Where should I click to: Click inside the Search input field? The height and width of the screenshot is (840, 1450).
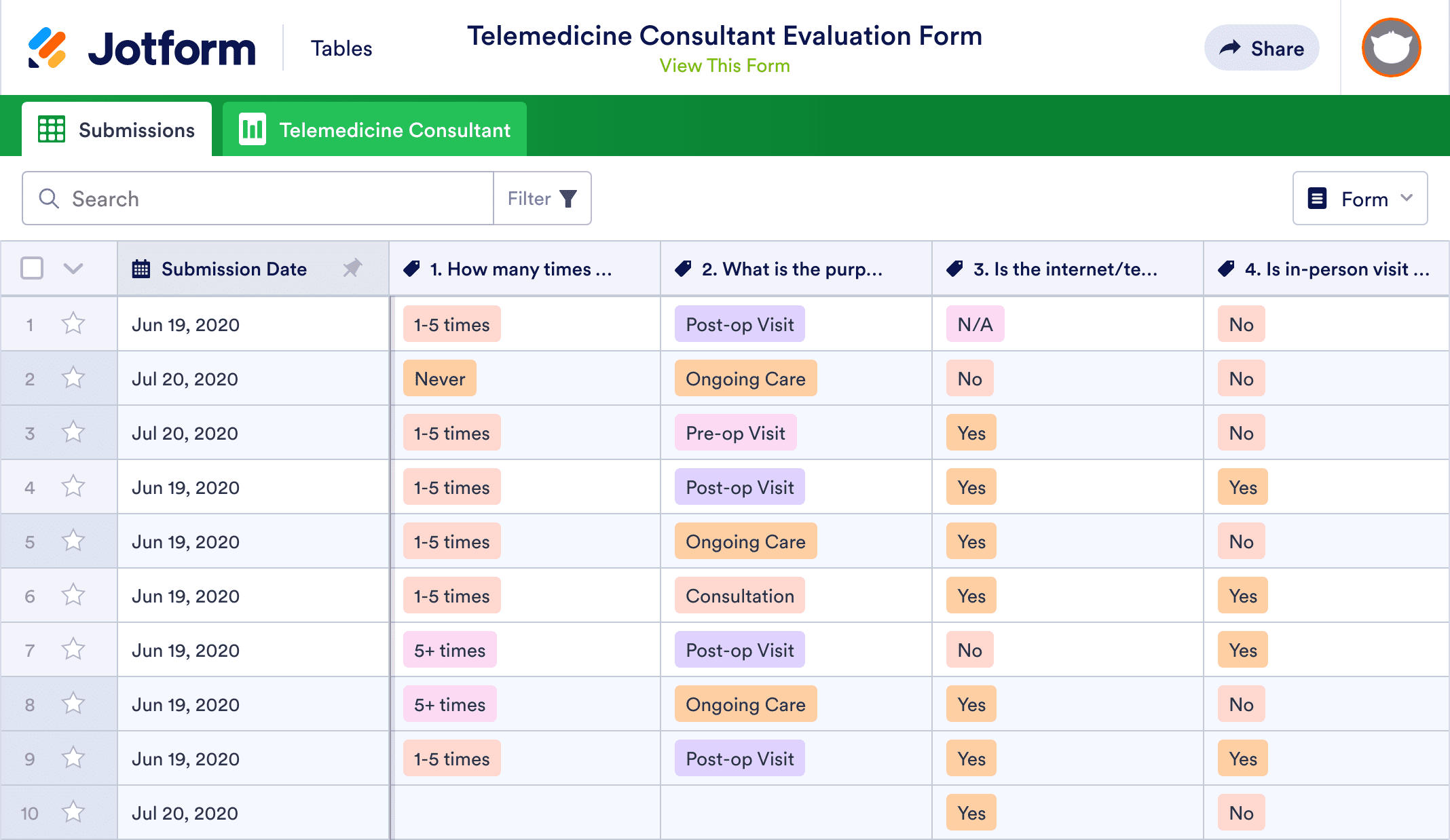coord(272,199)
